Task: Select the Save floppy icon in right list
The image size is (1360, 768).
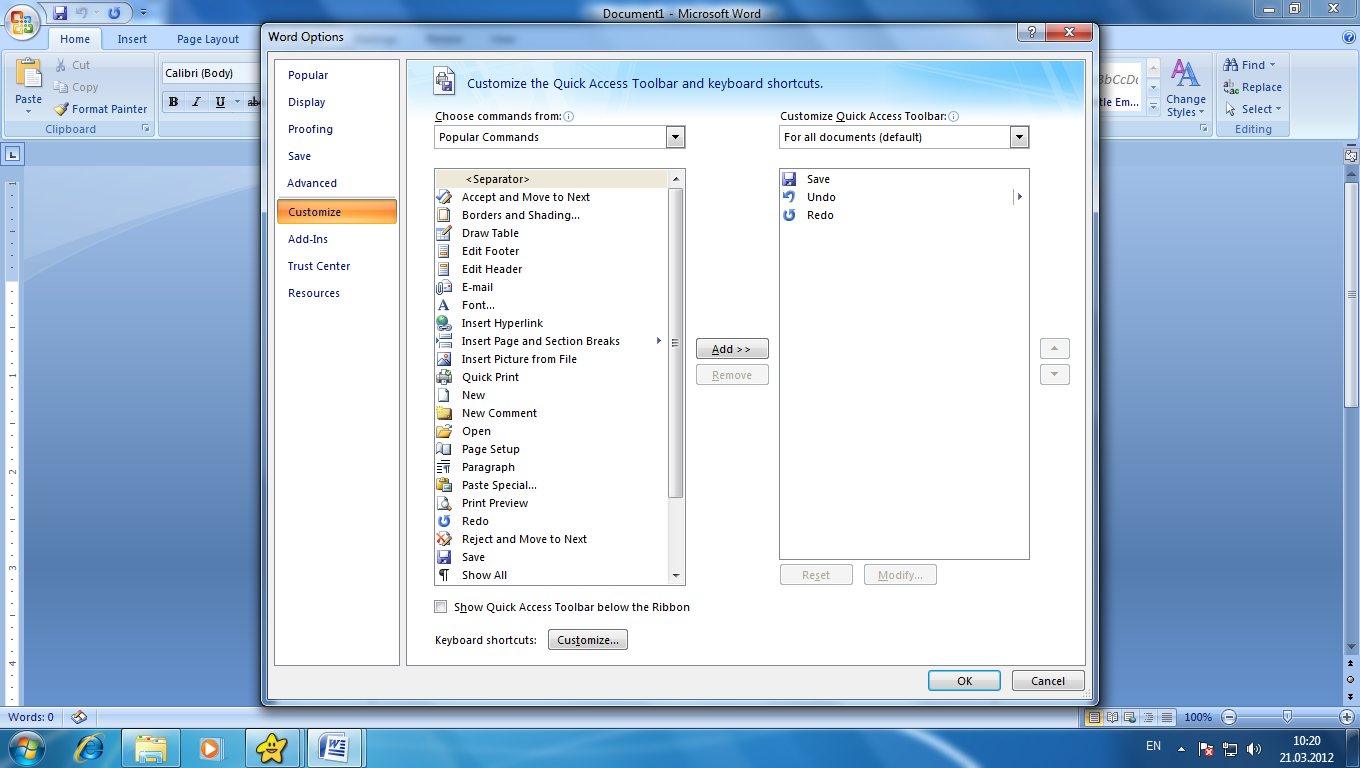Action: pos(789,179)
